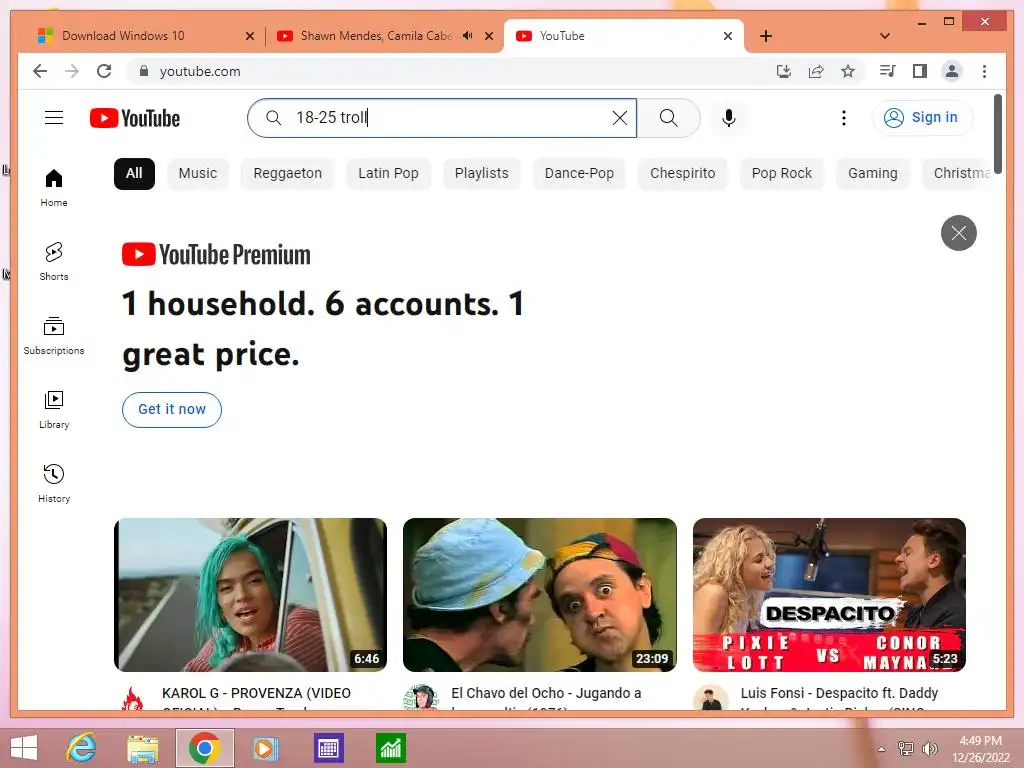
Task: Clear the search box with the X
Action: click(x=619, y=118)
